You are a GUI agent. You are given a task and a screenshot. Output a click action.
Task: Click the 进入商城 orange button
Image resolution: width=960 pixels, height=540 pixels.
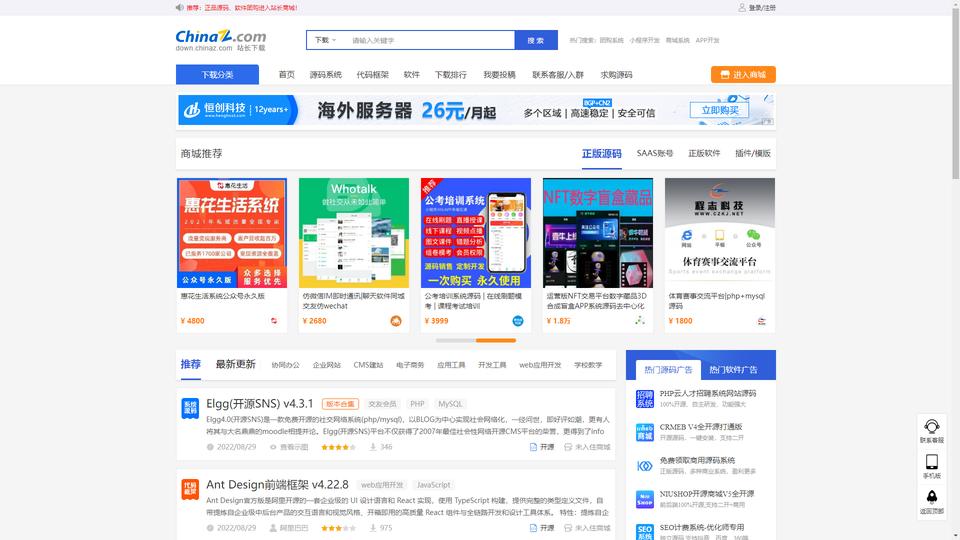pyautogui.click(x=743, y=75)
